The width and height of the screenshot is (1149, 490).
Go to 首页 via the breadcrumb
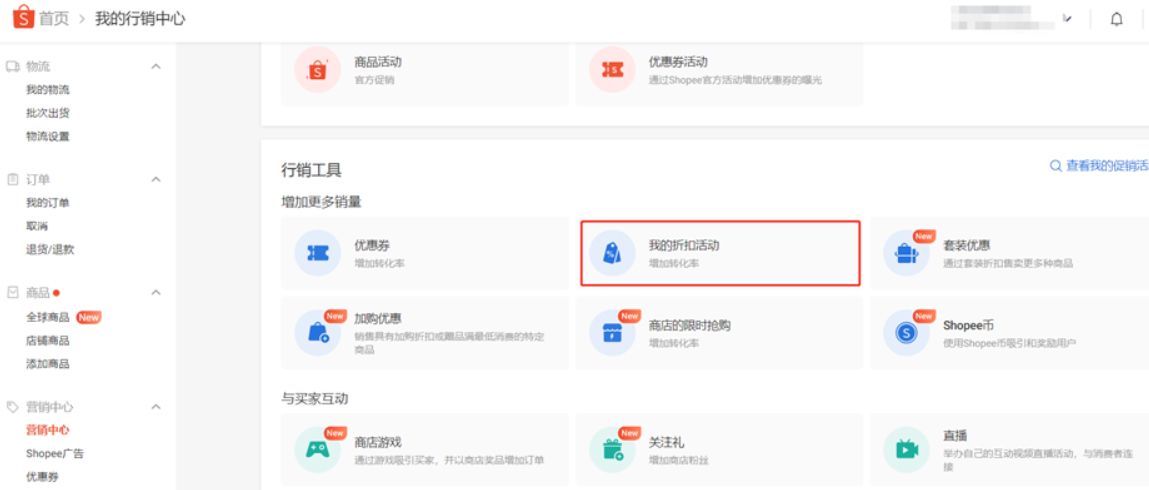click(x=53, y=19)
